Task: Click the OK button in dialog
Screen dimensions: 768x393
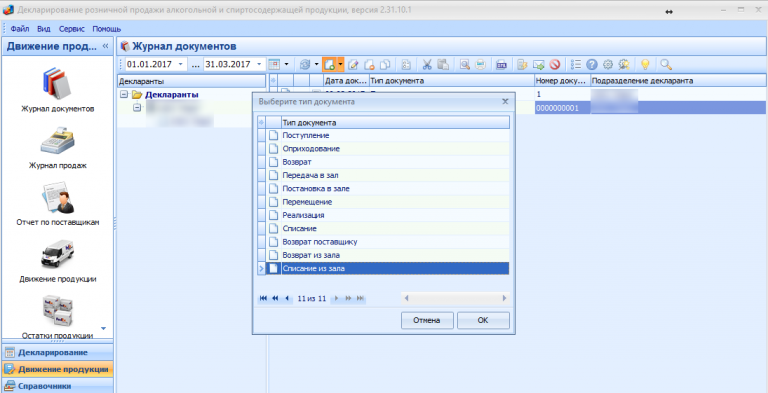Action: [483, 320]
